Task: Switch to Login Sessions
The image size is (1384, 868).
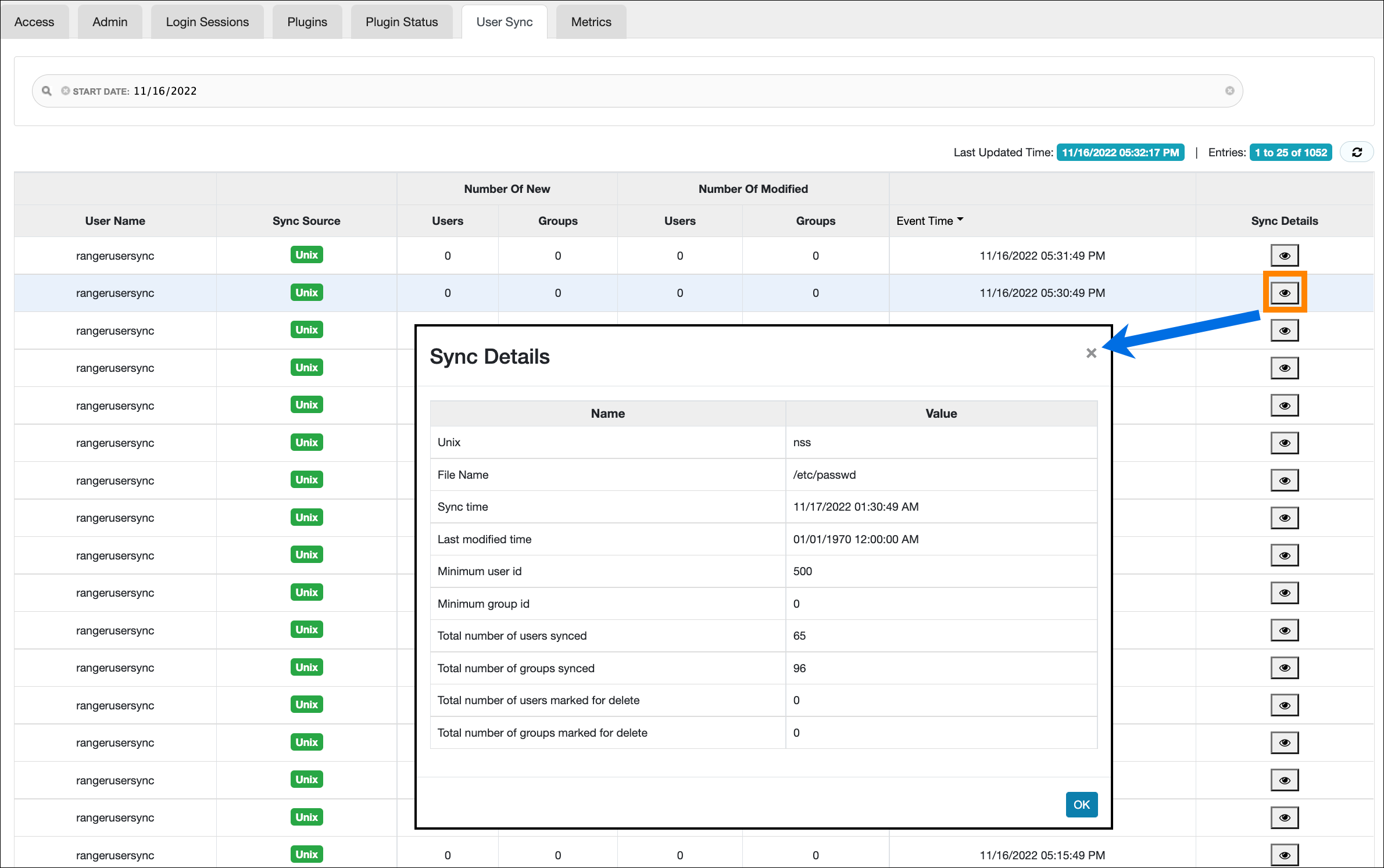Action: pyautogui.click(x=207, y=21)
